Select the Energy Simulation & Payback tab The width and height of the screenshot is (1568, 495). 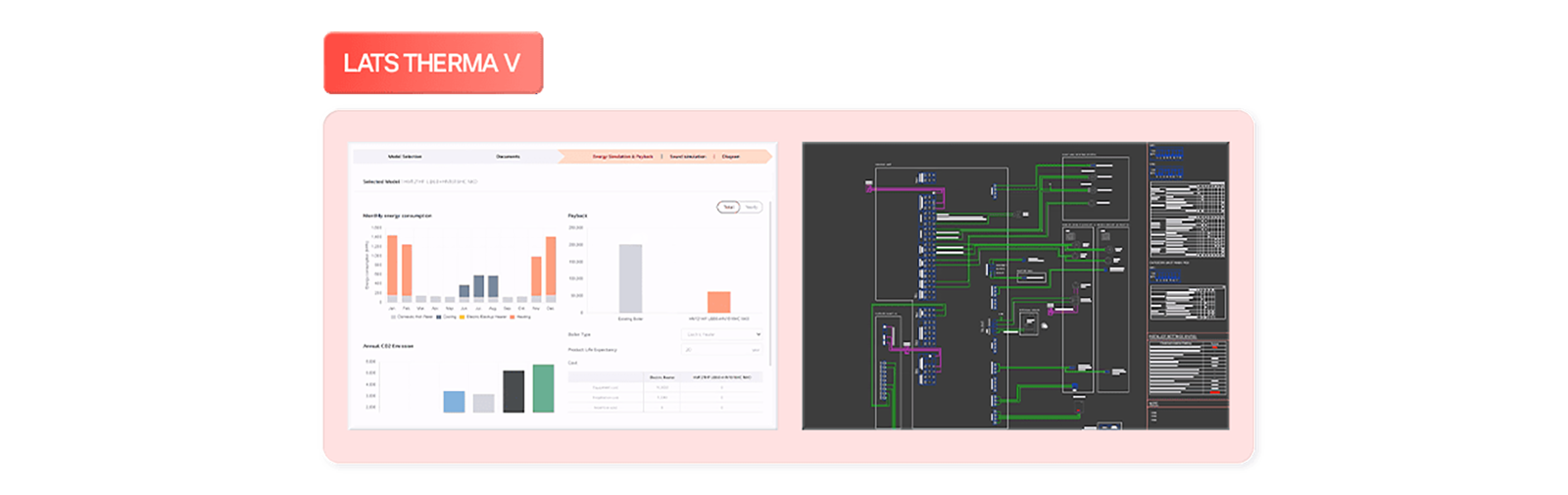click(x=622, y=157)
